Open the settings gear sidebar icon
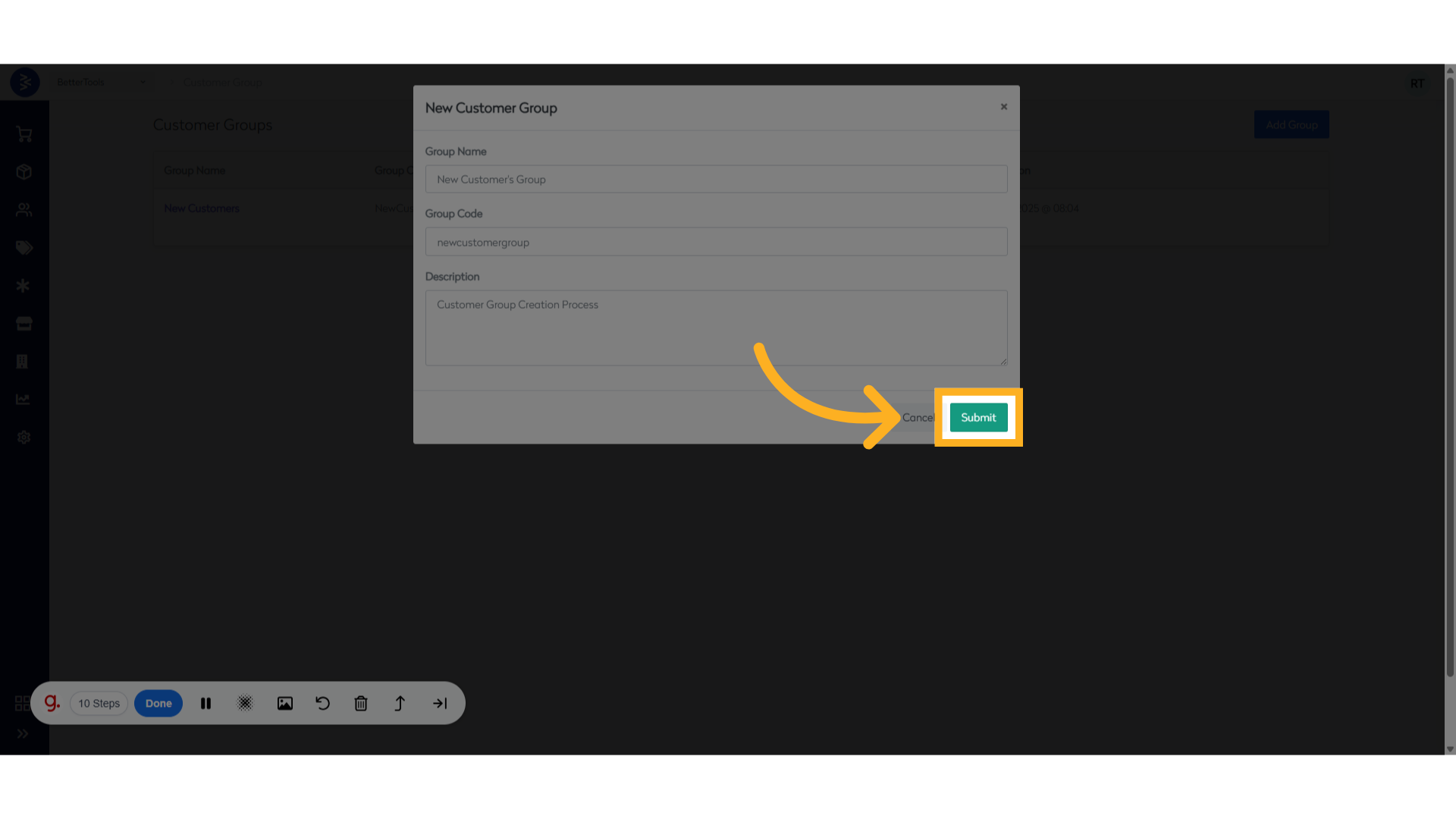The image size is (1456, 819). (24, 438)
